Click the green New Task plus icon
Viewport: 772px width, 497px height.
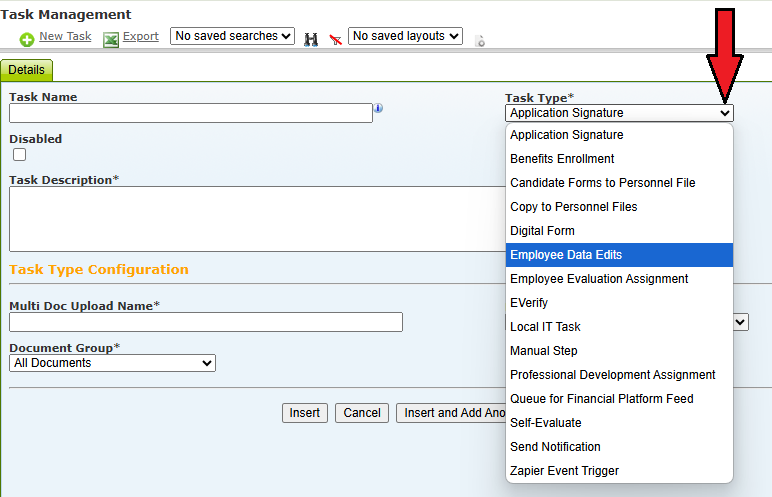click(27, 39)
